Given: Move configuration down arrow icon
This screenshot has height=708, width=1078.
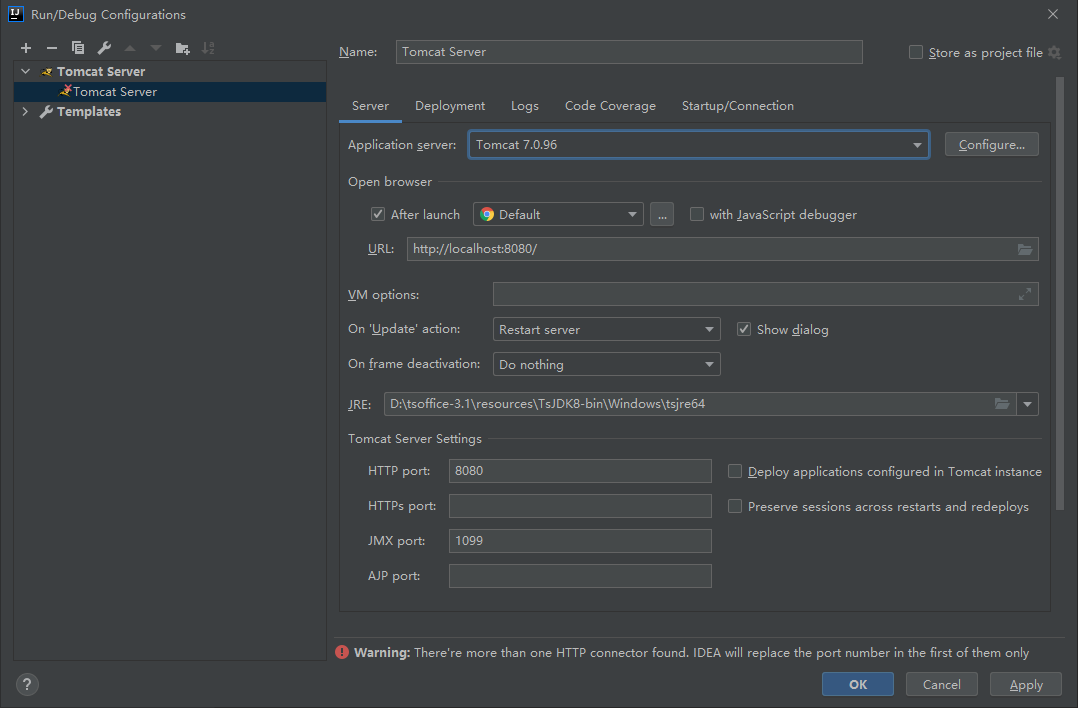Looking at the screenshot, I should [x=156, y=48].
